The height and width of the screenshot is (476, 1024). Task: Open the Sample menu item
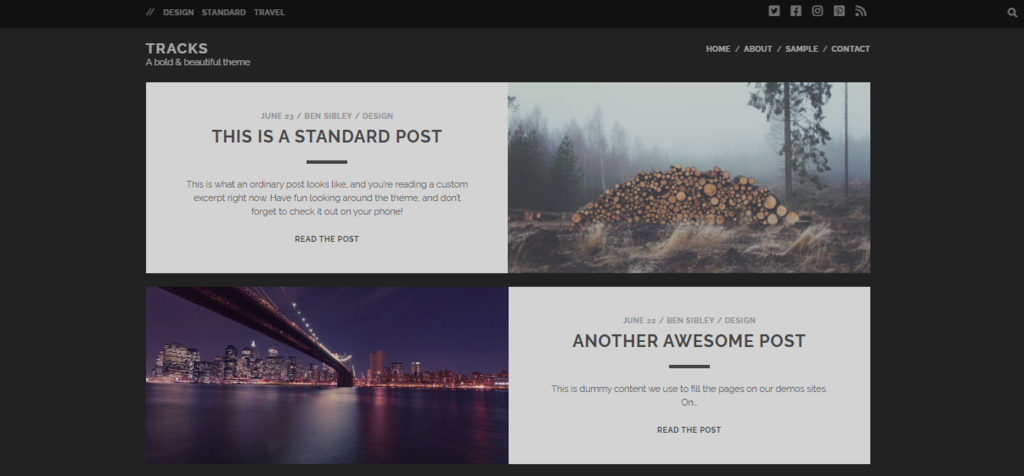801,49
